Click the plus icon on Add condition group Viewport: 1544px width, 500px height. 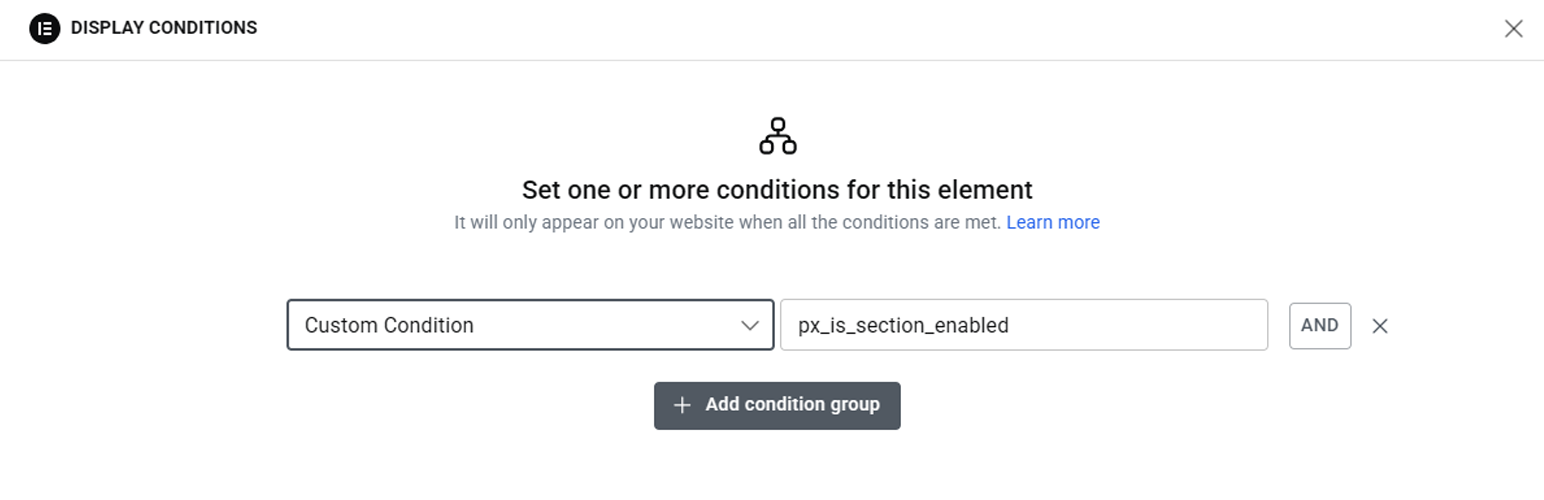coord(682,405)
